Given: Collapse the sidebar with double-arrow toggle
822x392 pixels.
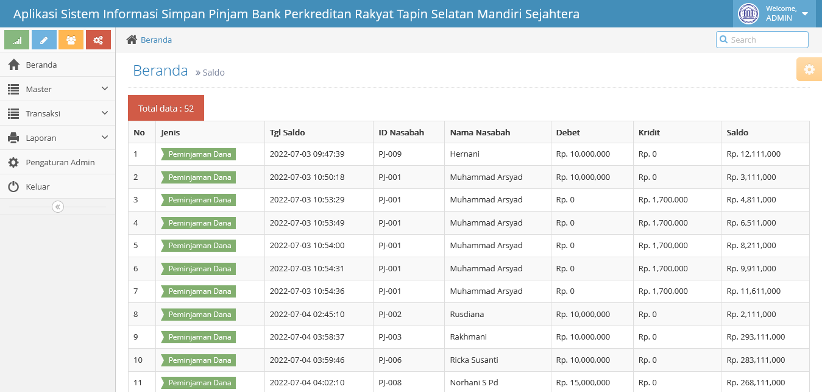Looking at the screenshot, I should pyautogui.click(x=58, y=206).
